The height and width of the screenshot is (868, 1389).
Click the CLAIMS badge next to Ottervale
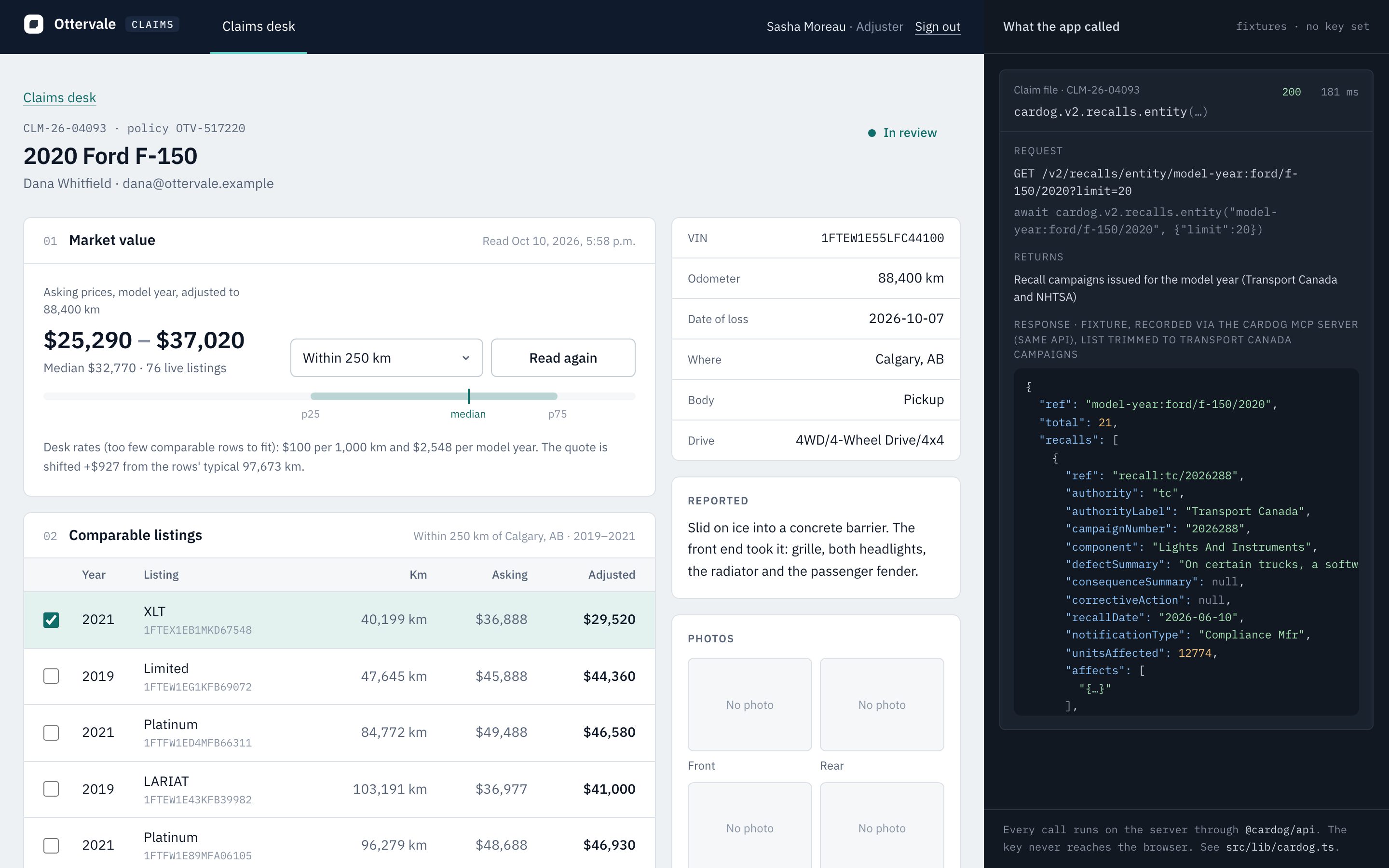pyautogui.click(x=152, y=25)
